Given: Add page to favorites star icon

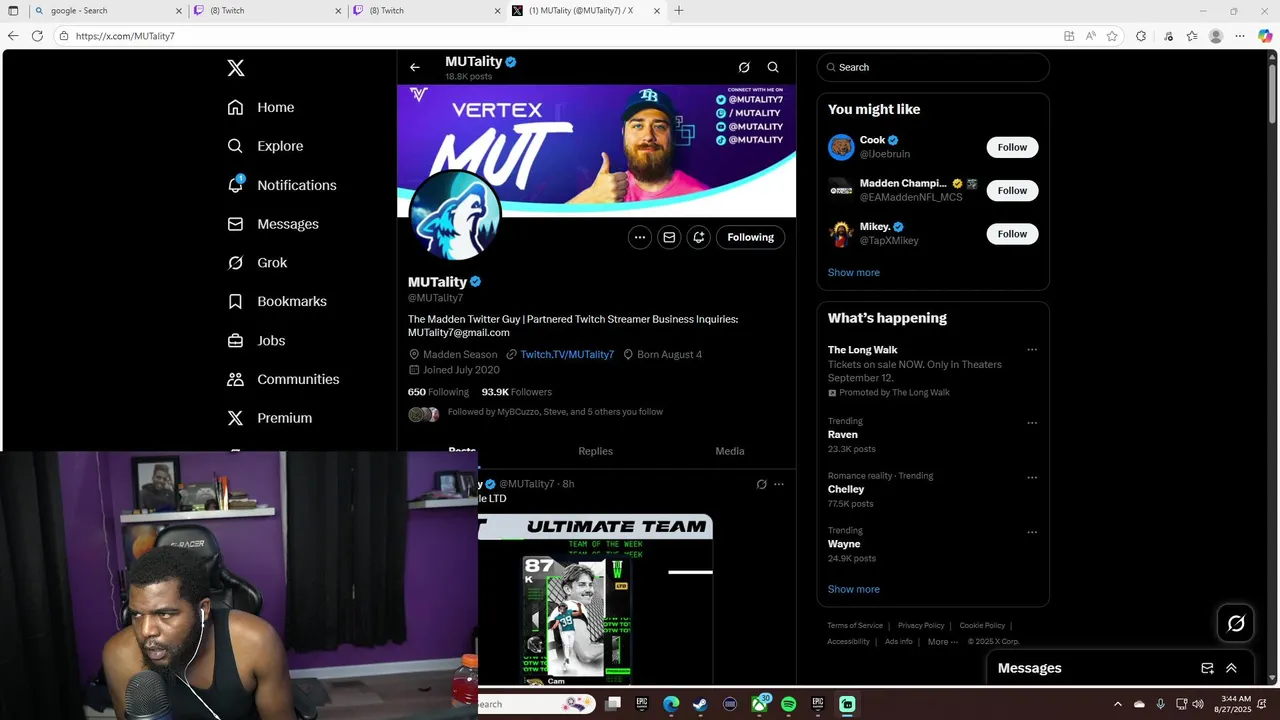Looking at the screenshot, I should [x=1112, y=36].
